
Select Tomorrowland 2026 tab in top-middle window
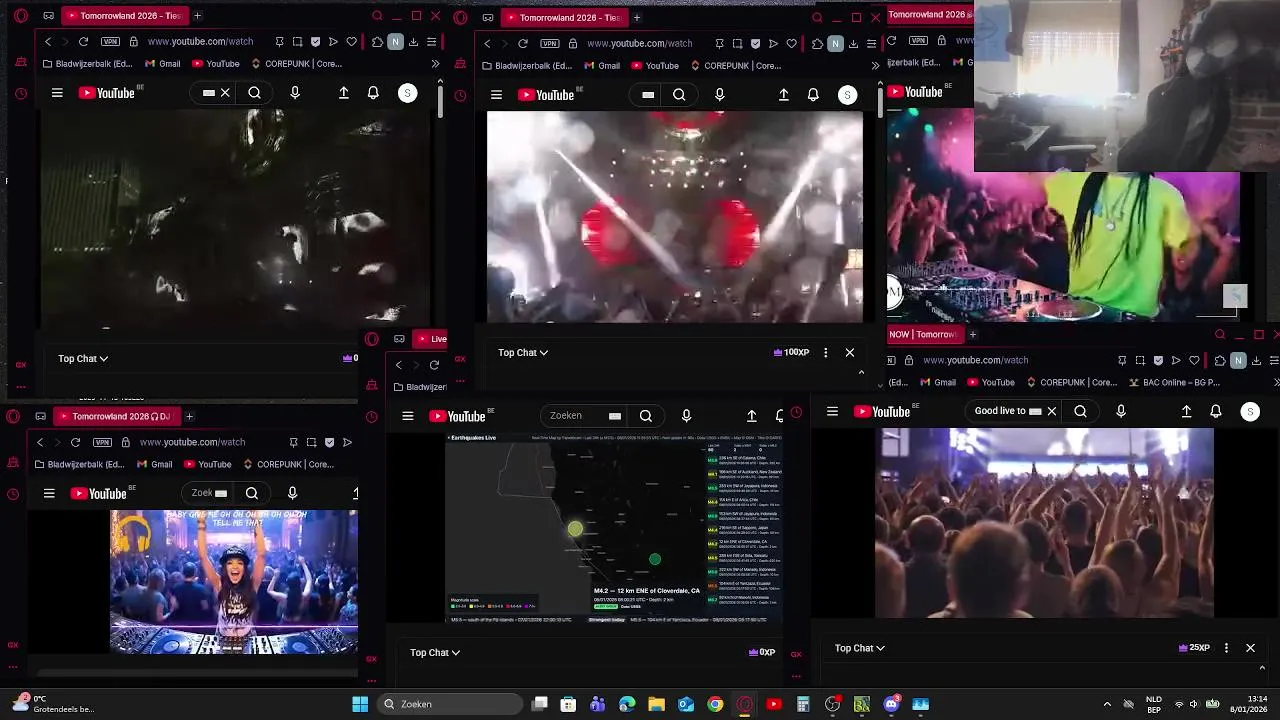pyautogui.click(x=563, y=17)
